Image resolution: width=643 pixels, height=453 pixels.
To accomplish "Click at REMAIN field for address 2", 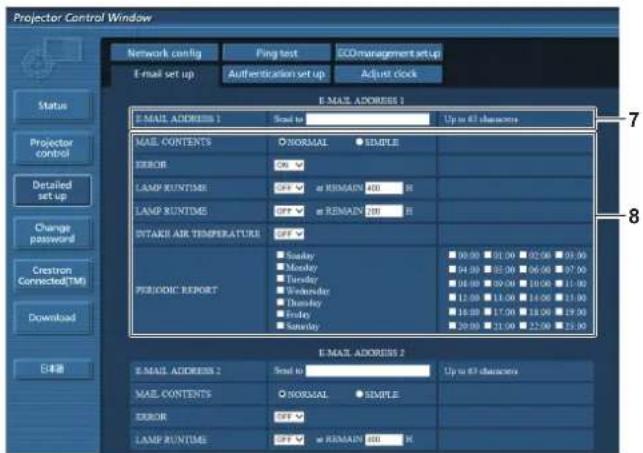I will point(384,439).
